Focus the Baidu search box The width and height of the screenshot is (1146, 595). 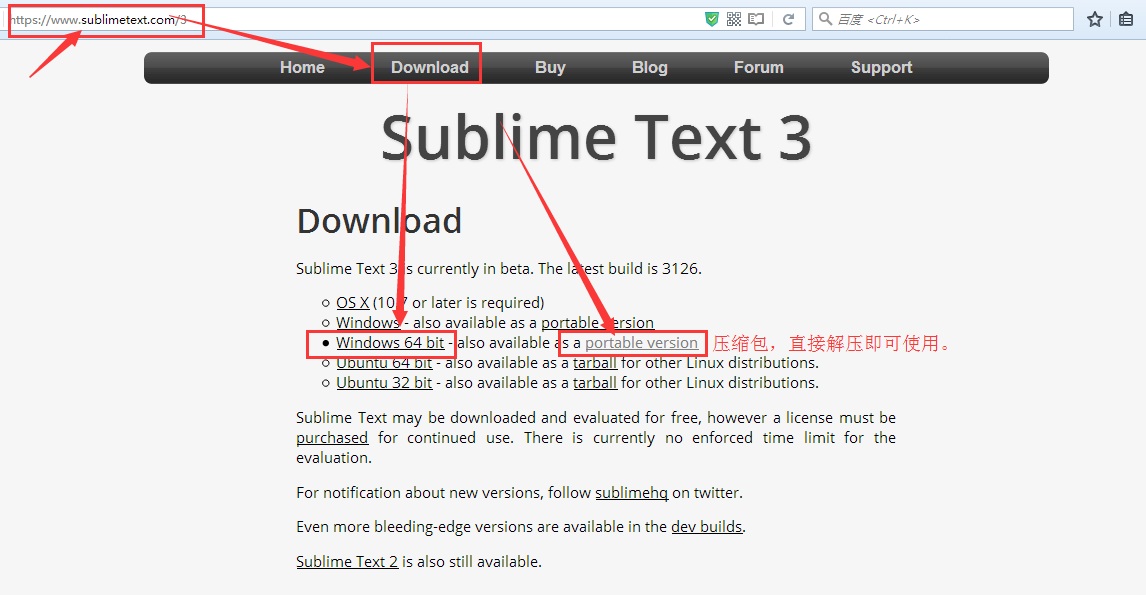[x=943, y=19]
